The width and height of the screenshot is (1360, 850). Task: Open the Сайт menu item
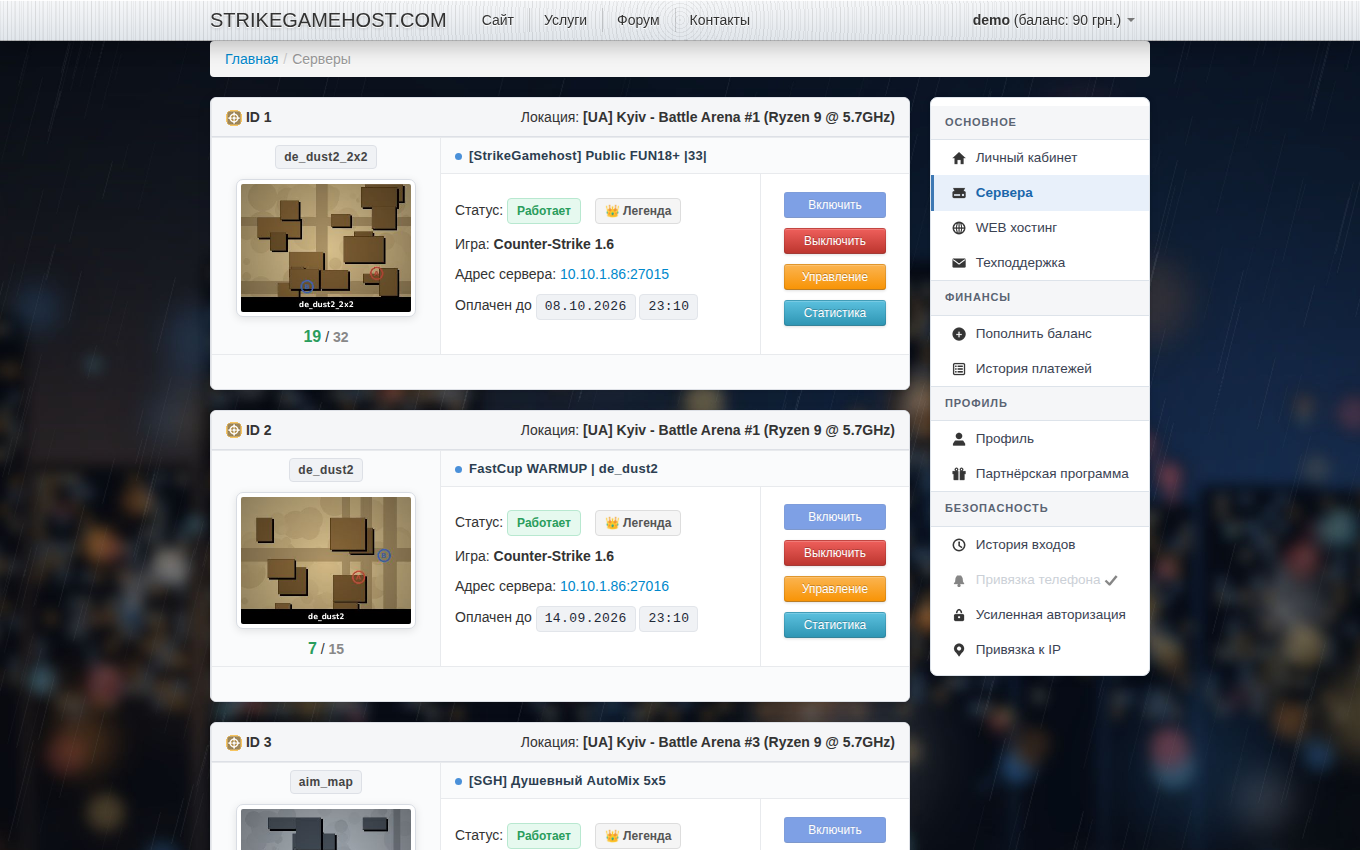(x=498, y=20)
